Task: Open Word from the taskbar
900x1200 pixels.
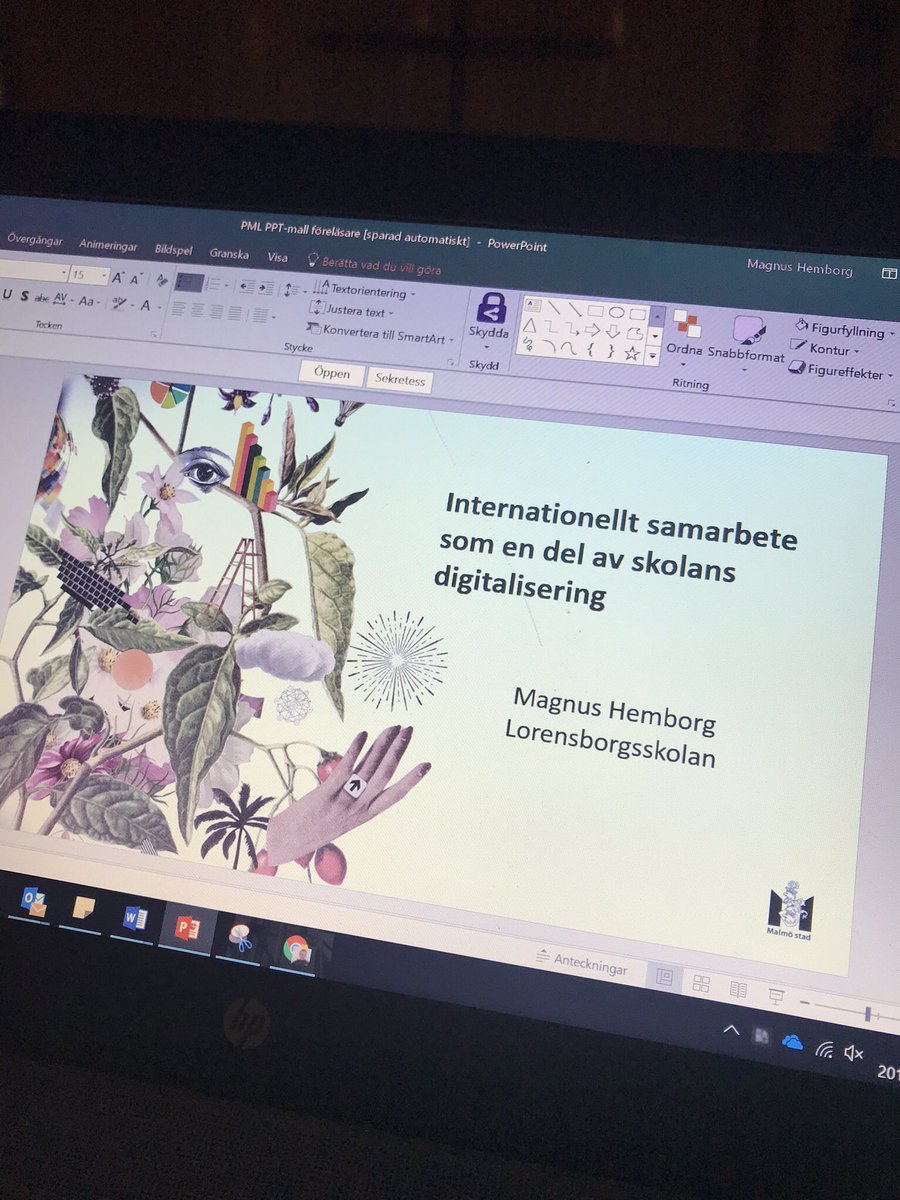Action: click(135, 919)
